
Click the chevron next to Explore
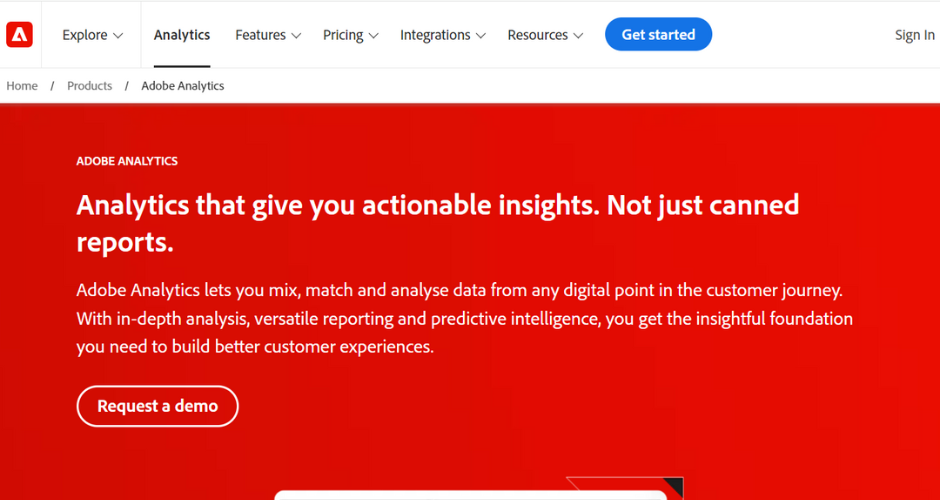click(x=118, y=35)
